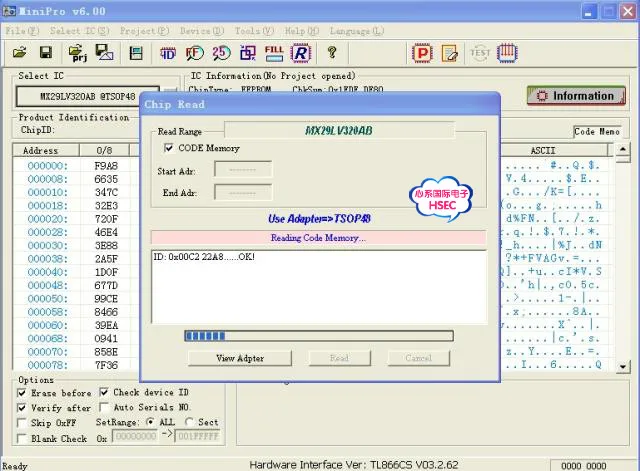Click the range end 001FFFFF field
Viewport: 640px width, 471px height.
tap(198, 436)
